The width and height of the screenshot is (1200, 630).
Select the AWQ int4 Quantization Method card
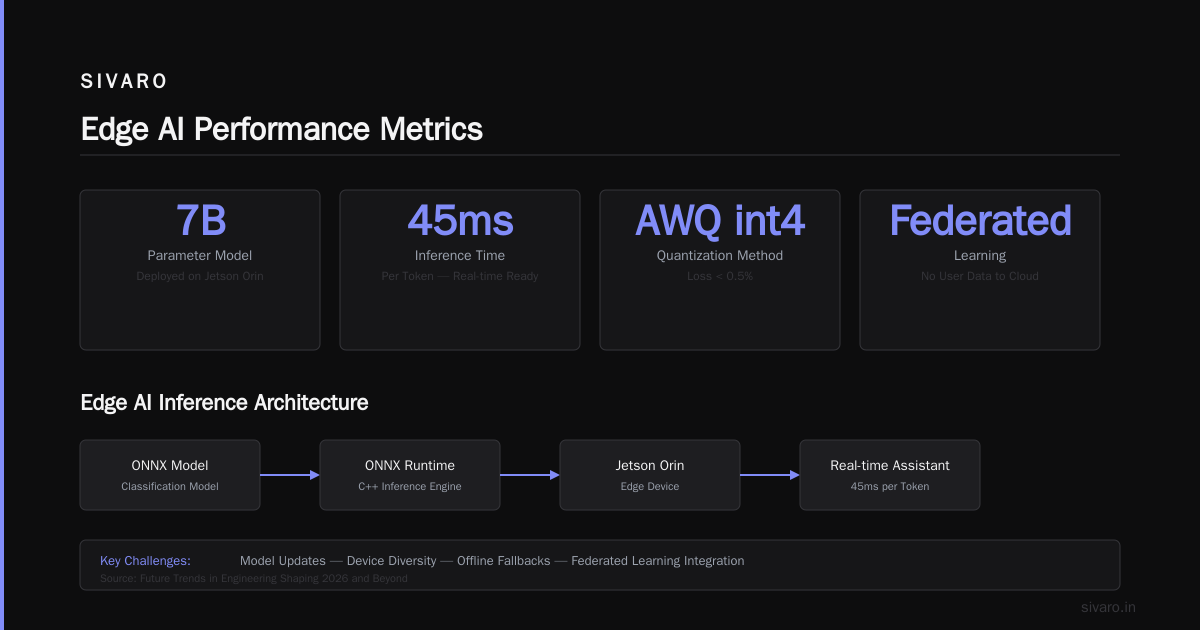pos(720,270)
